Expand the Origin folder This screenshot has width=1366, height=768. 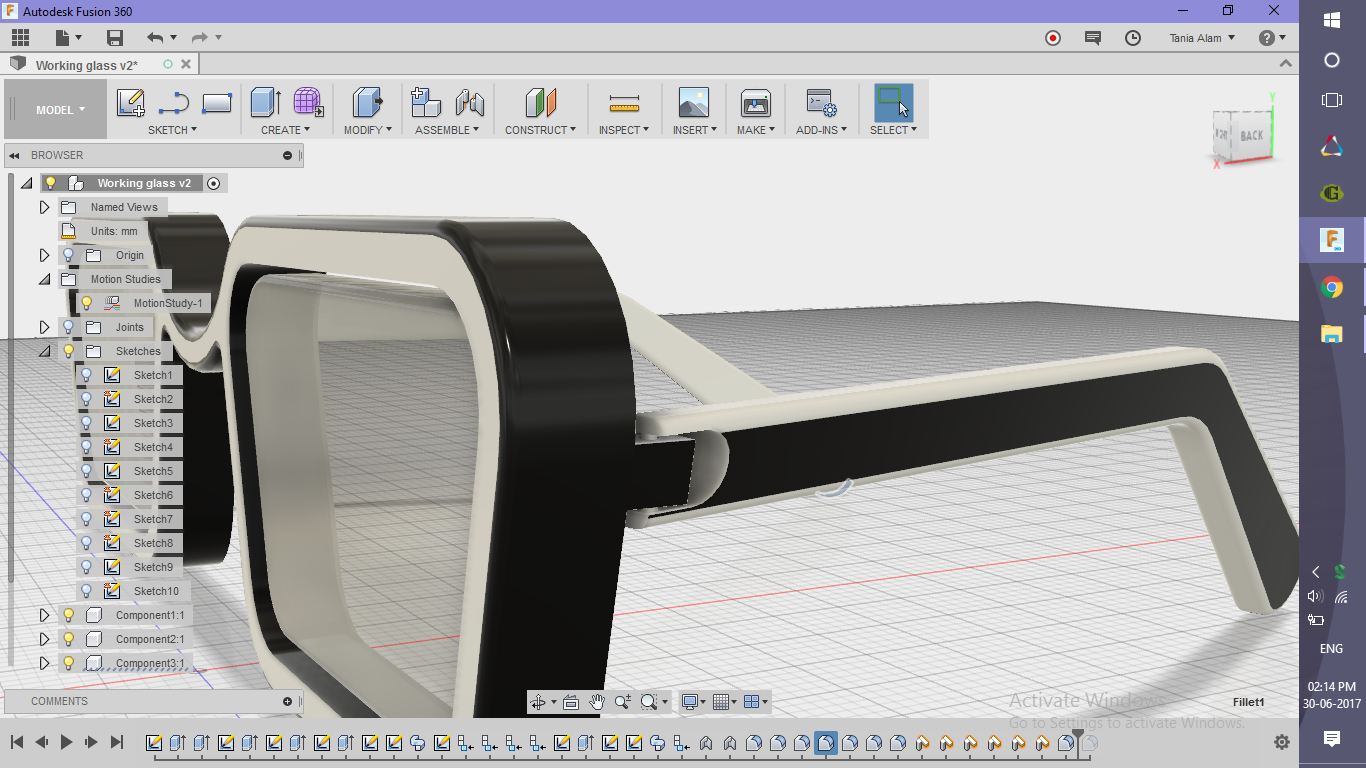pos(44,255)
